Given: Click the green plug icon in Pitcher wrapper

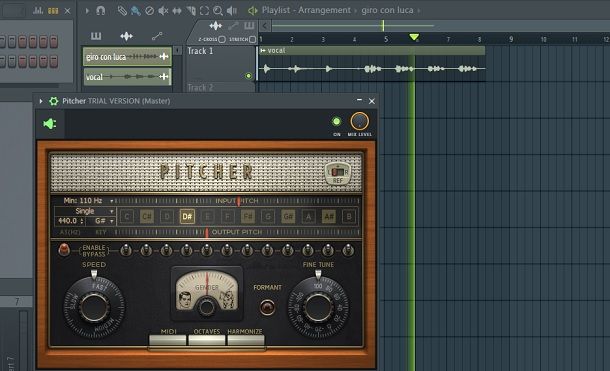Looking at the screenshot, I should point(50,124).
